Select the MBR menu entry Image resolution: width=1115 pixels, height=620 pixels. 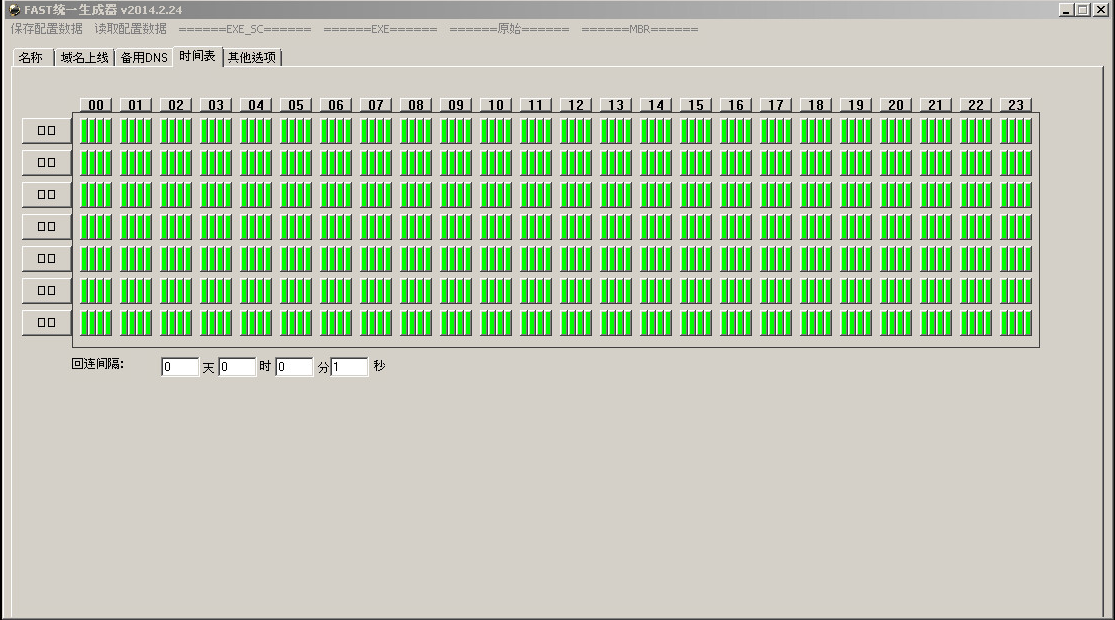(639, 29)
